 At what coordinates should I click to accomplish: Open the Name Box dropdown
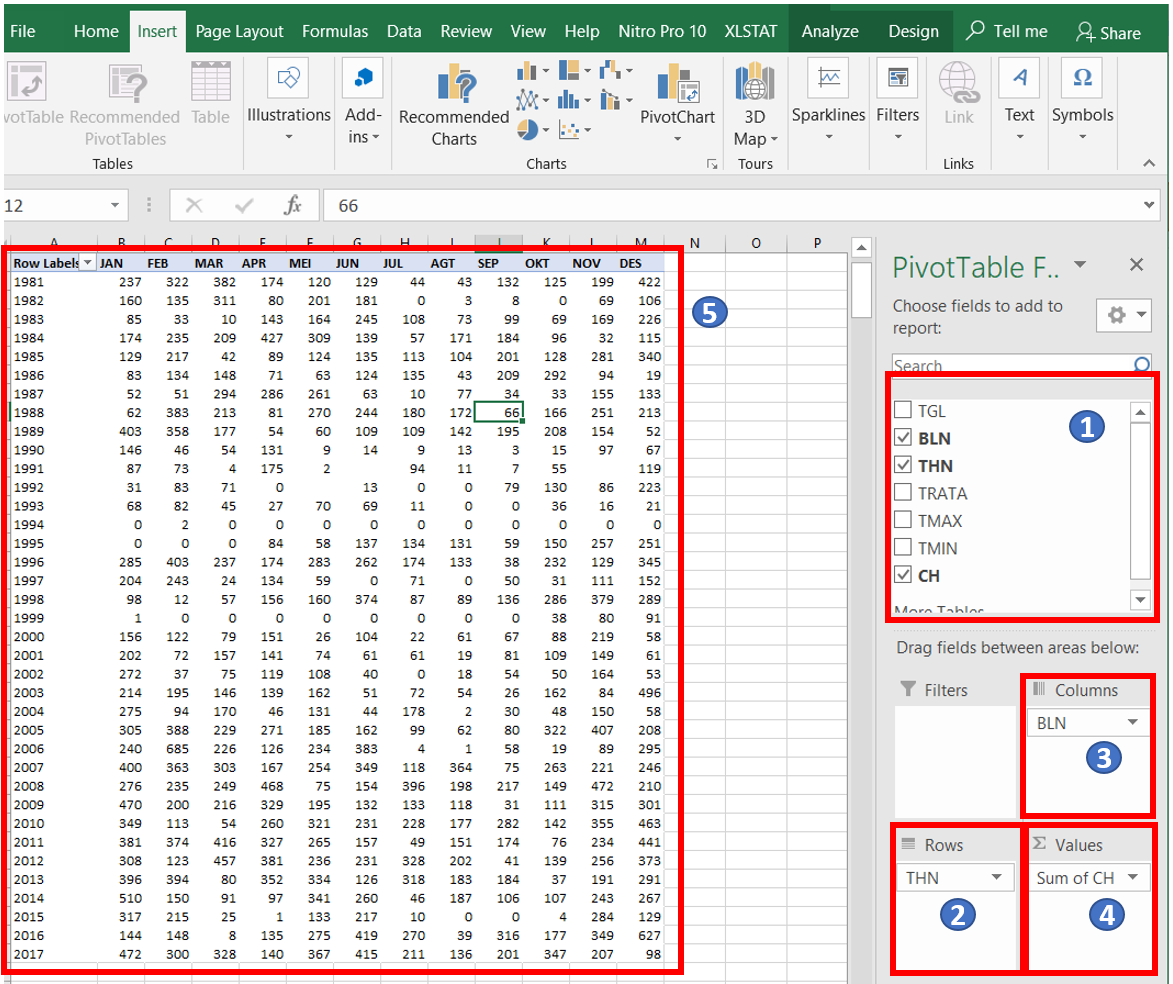(x=114, y=205)
